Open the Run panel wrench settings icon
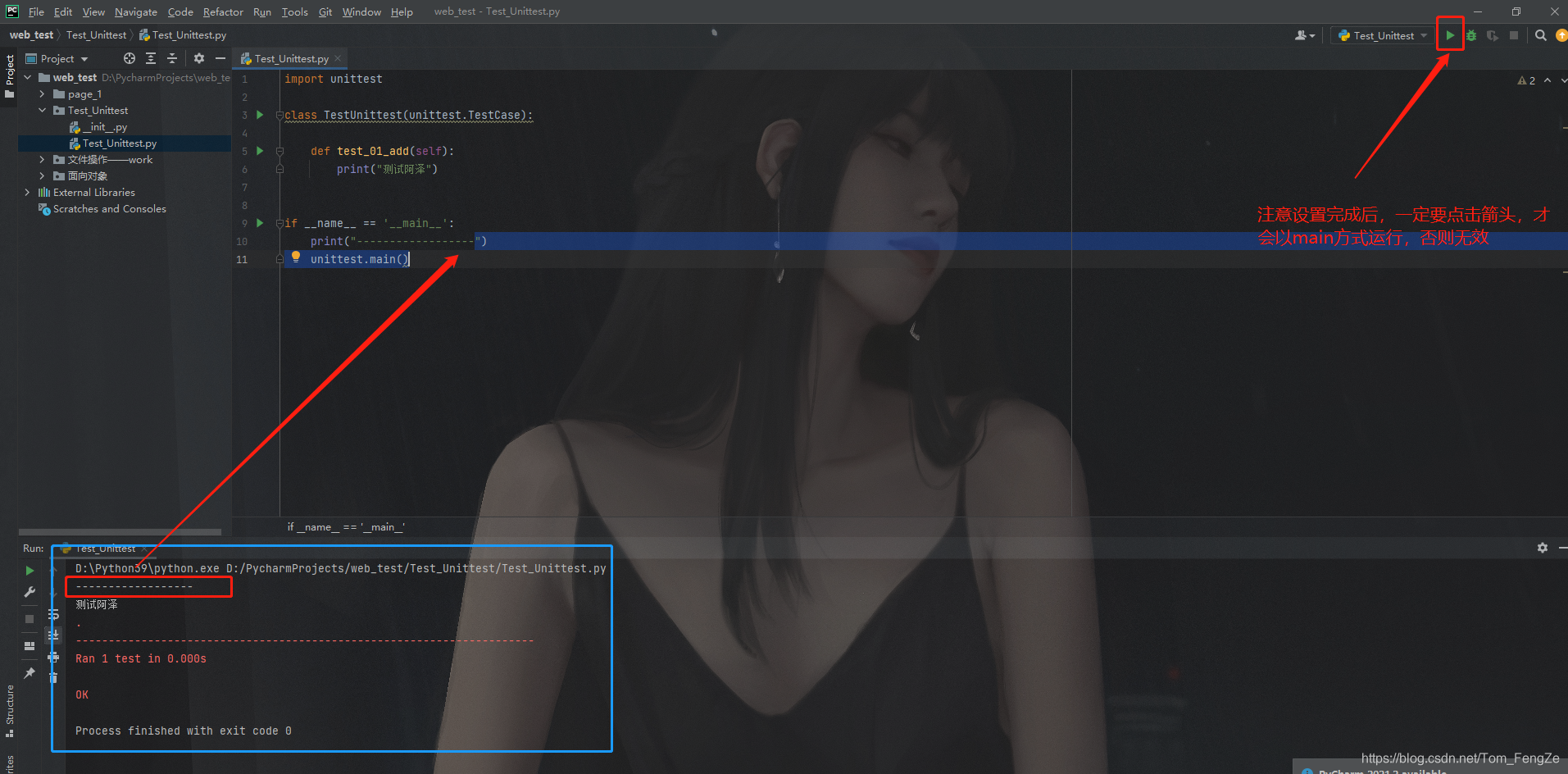The image size is (1568, 774). coord(30,592)
